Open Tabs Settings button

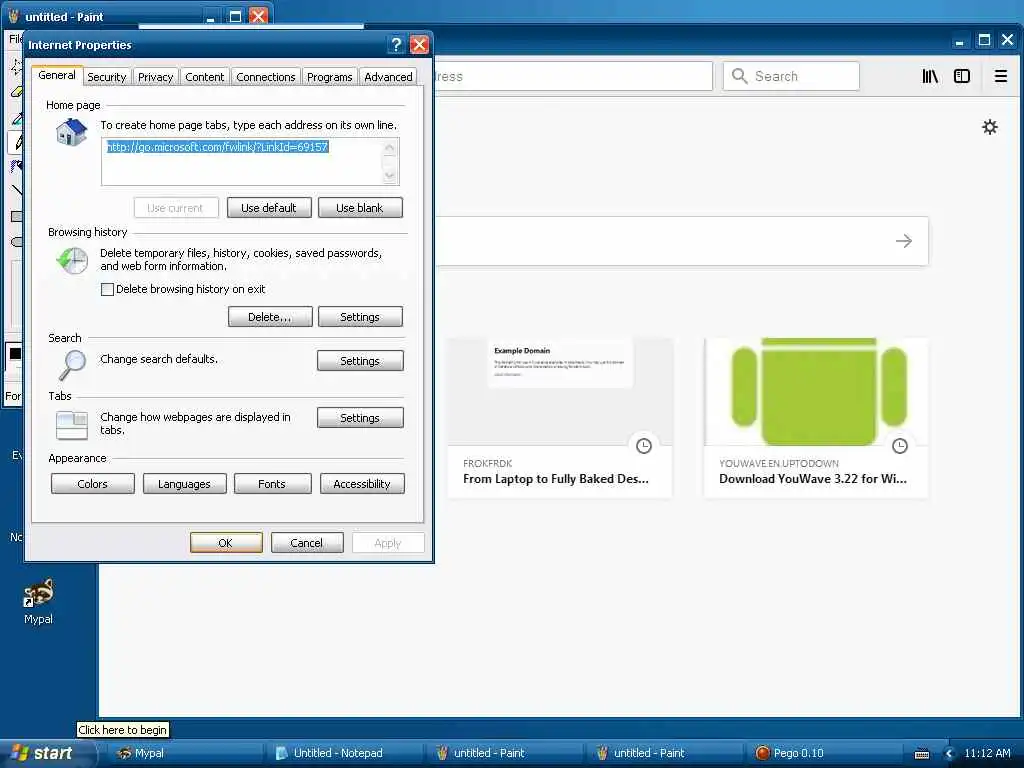[360, 418]
